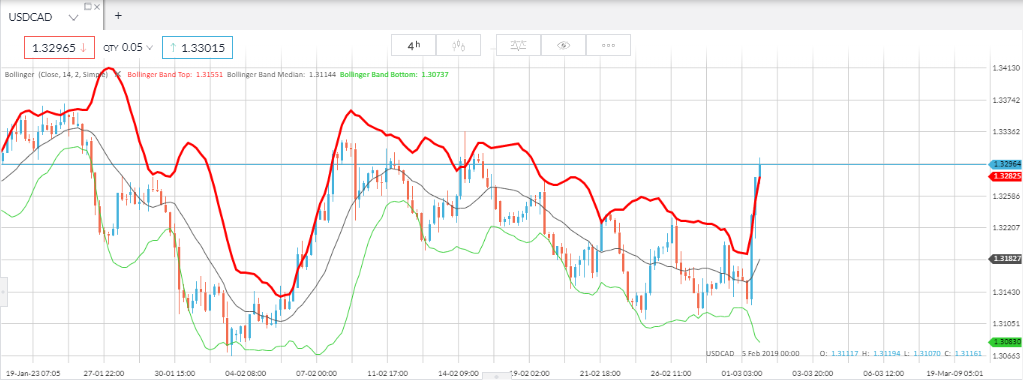
Task: Remove the Bollinger indicator with the X
Action: coord(118,74)
